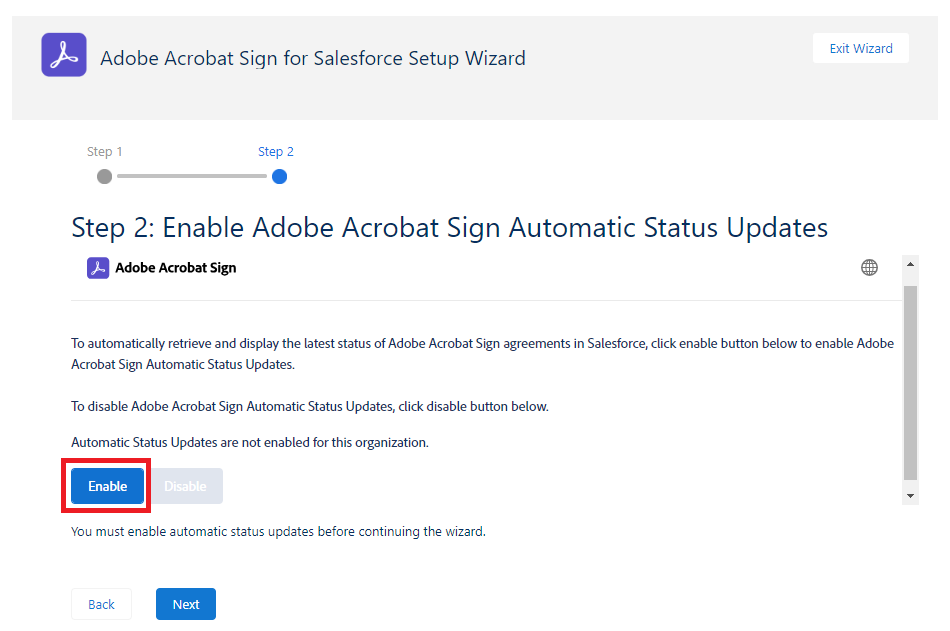Click the globe language icon
The width and height of the screenshot is (950, 631).
870,267
